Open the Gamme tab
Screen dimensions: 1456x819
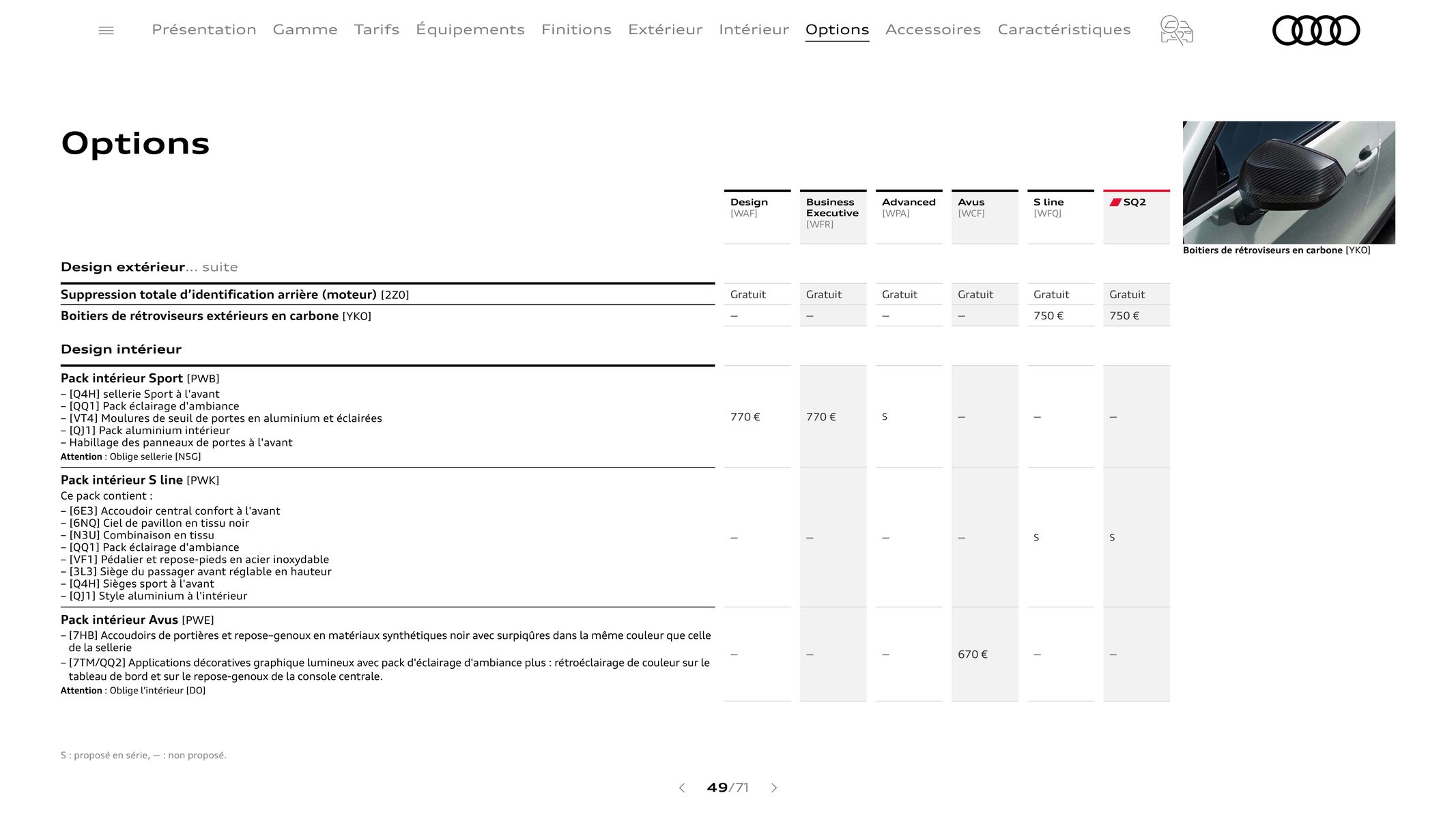[x=305, y=29]
